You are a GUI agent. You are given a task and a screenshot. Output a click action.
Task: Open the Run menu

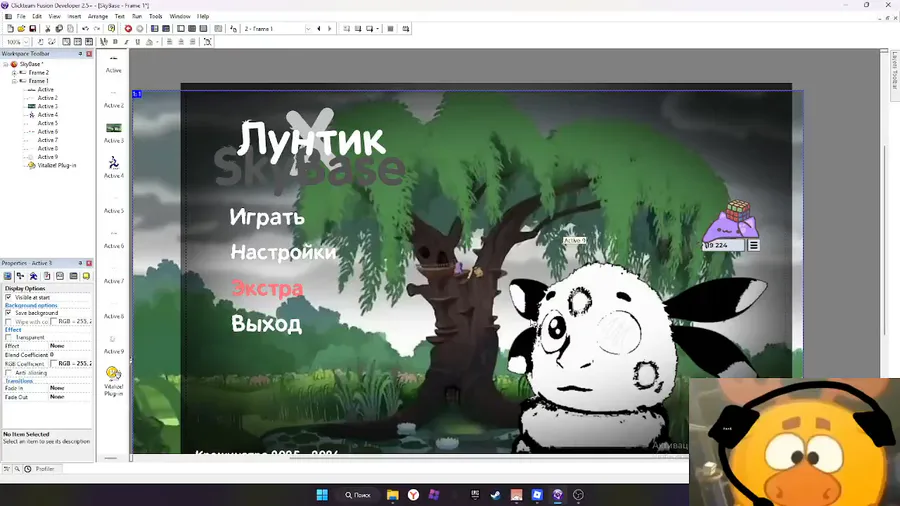137,17
